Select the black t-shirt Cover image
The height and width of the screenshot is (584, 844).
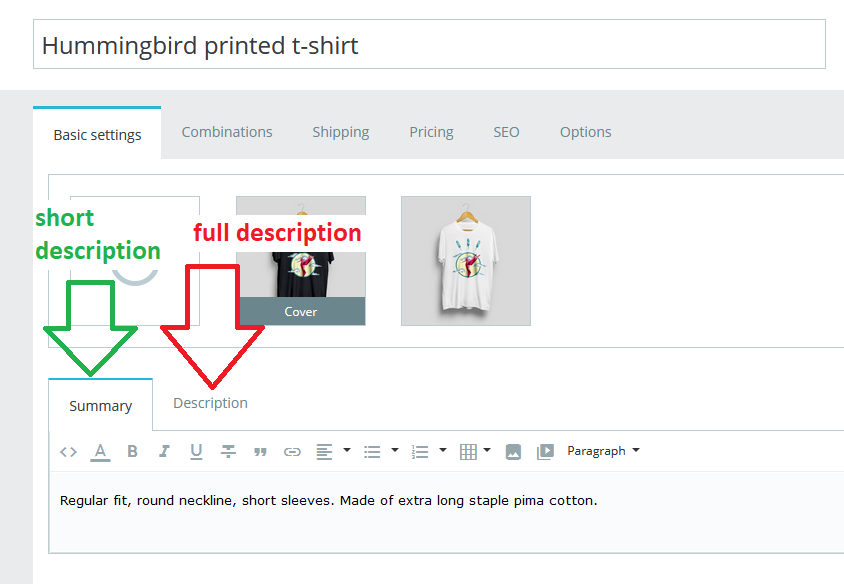tap(301, 261)
